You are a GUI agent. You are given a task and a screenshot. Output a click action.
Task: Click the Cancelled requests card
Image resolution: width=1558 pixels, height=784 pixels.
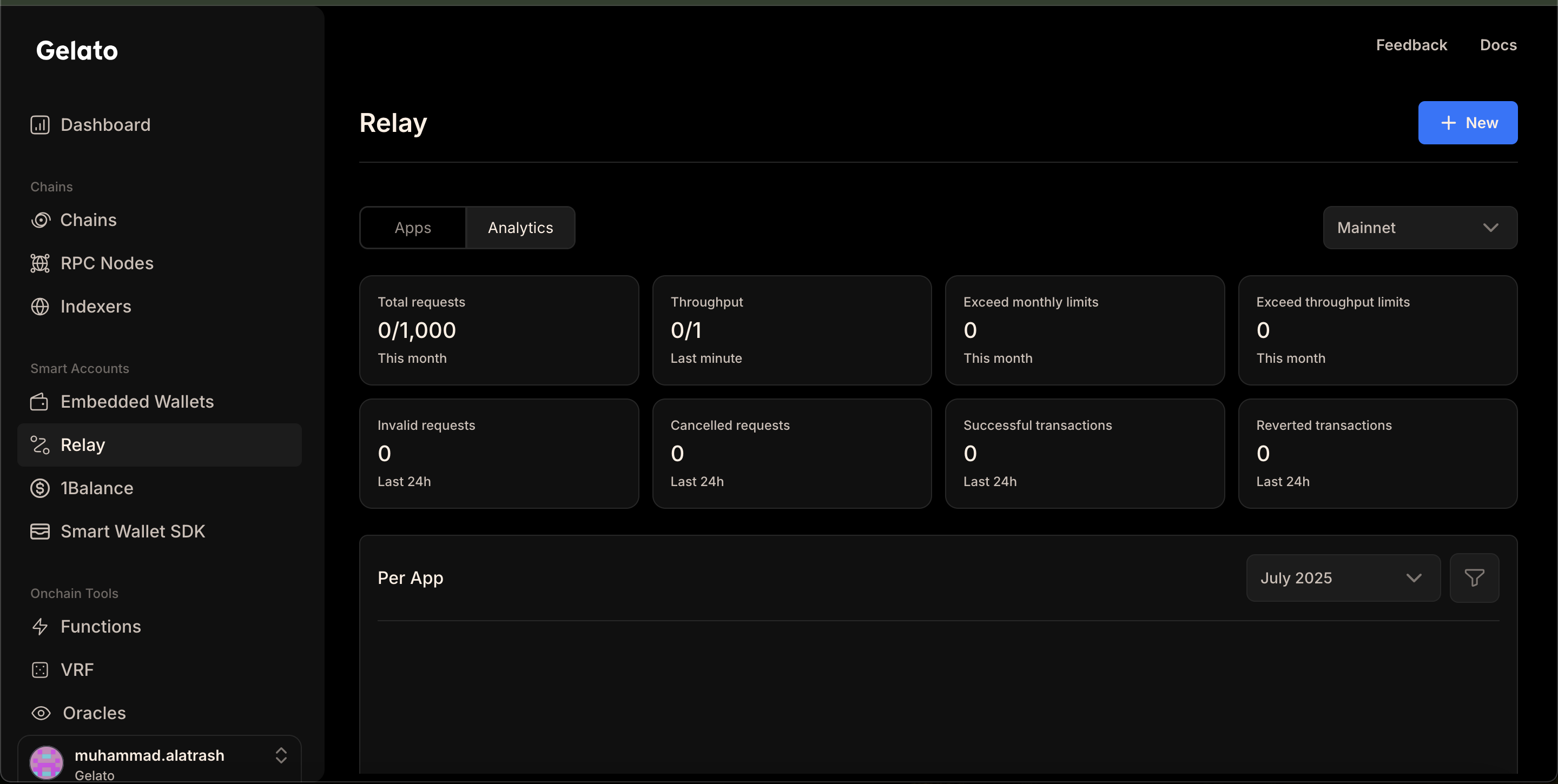(791, 454)
